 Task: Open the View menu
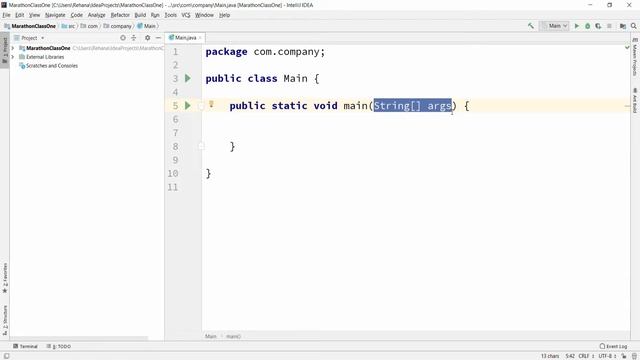coord(34,15)
